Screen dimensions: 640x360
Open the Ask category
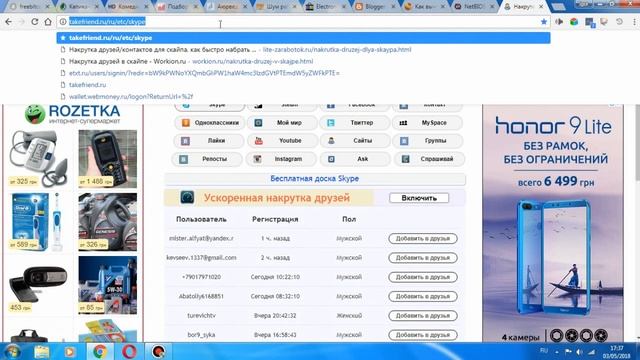(354, 159)
